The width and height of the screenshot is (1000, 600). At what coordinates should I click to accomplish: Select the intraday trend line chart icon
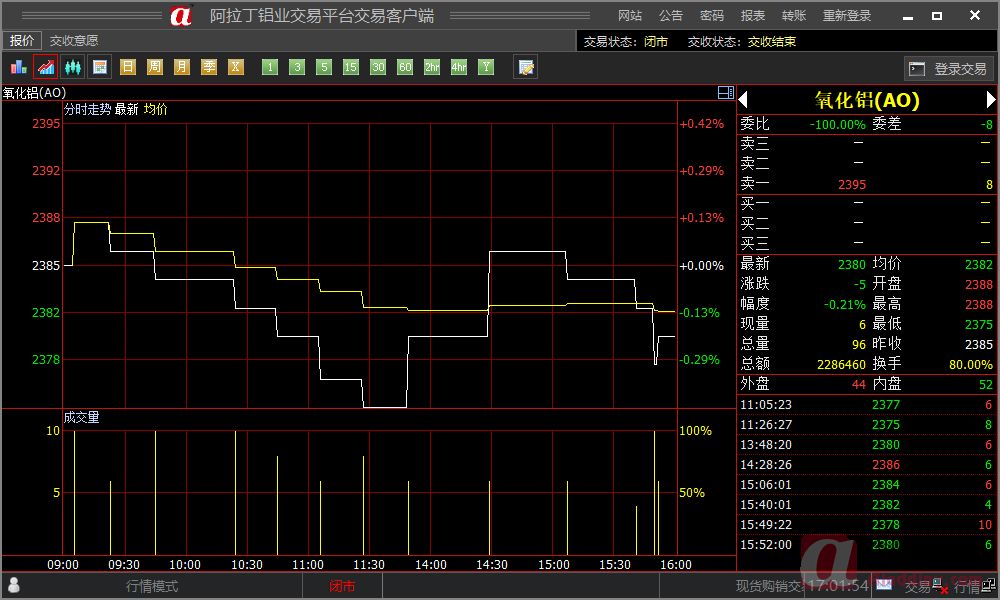pos(46,67)
